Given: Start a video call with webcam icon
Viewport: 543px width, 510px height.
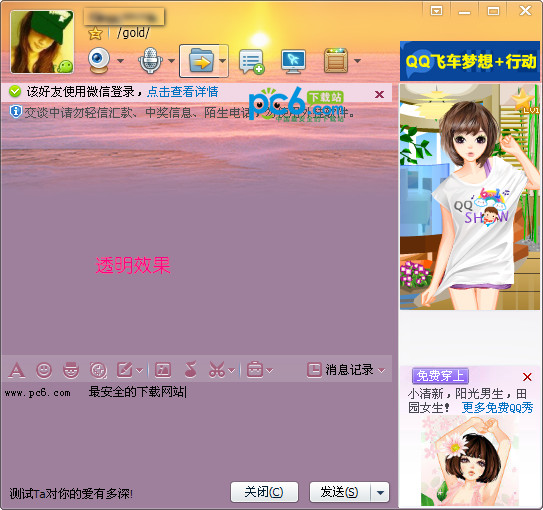Looking at the screenshot, I should click(x=99, y=61).
